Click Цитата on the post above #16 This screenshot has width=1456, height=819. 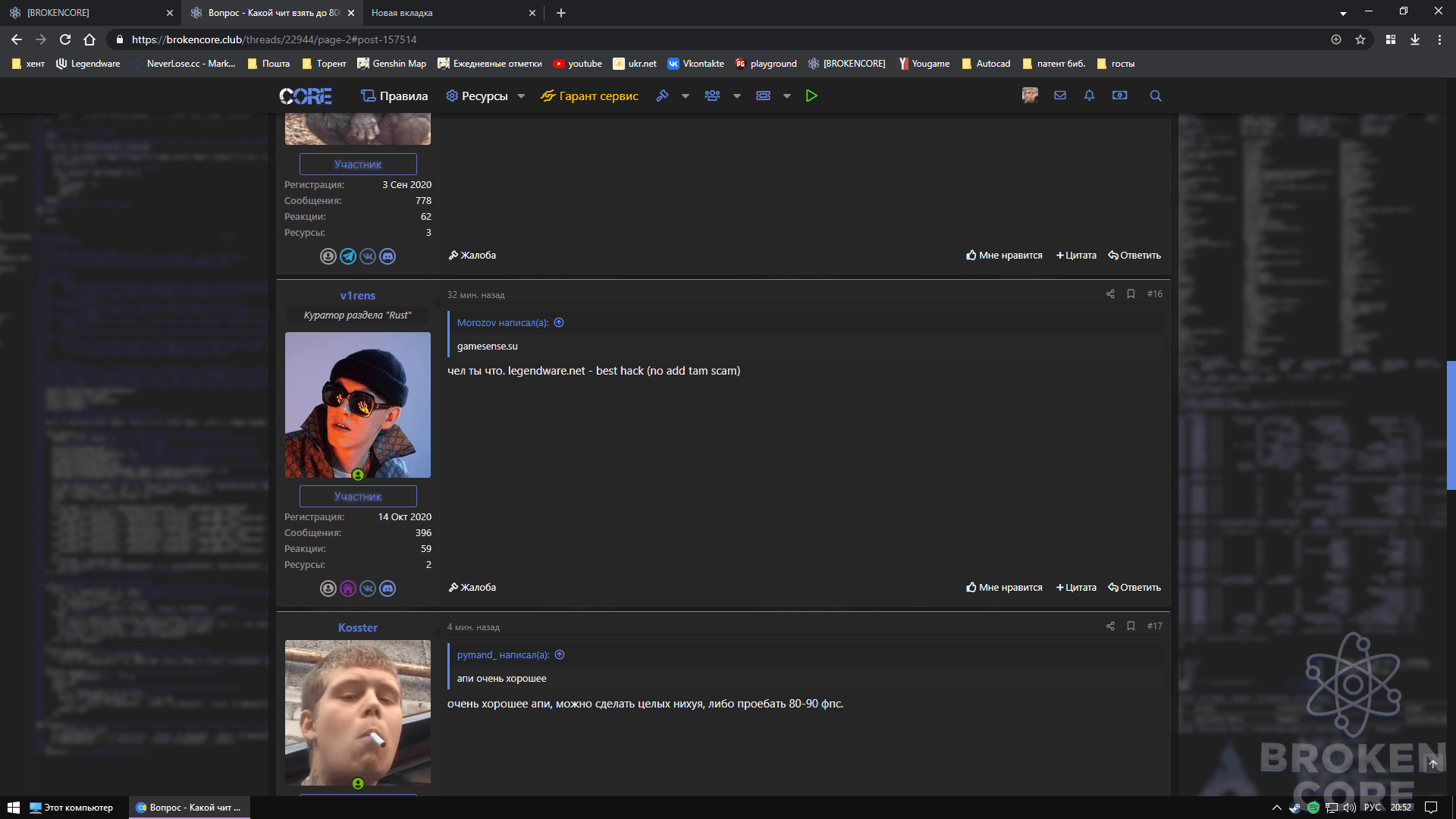(x=1076, y=256)
